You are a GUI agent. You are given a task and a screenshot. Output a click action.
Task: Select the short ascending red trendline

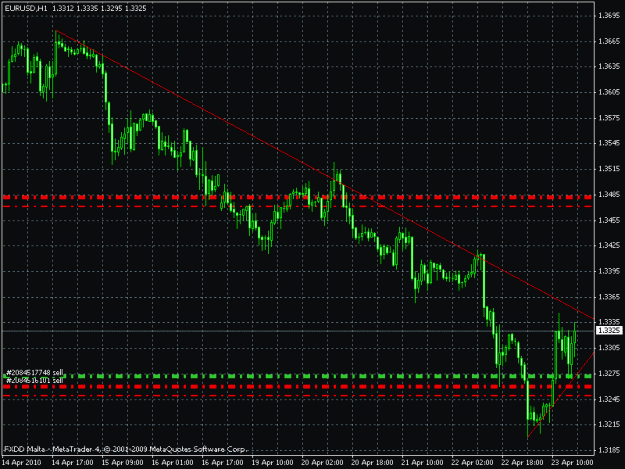tap(561, 394)
